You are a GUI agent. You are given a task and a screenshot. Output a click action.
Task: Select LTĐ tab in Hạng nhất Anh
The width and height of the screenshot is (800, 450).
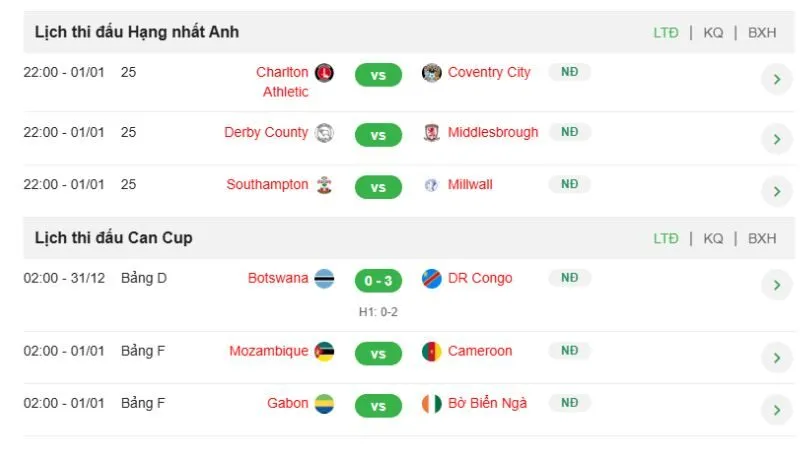click(x=666, y=33)
